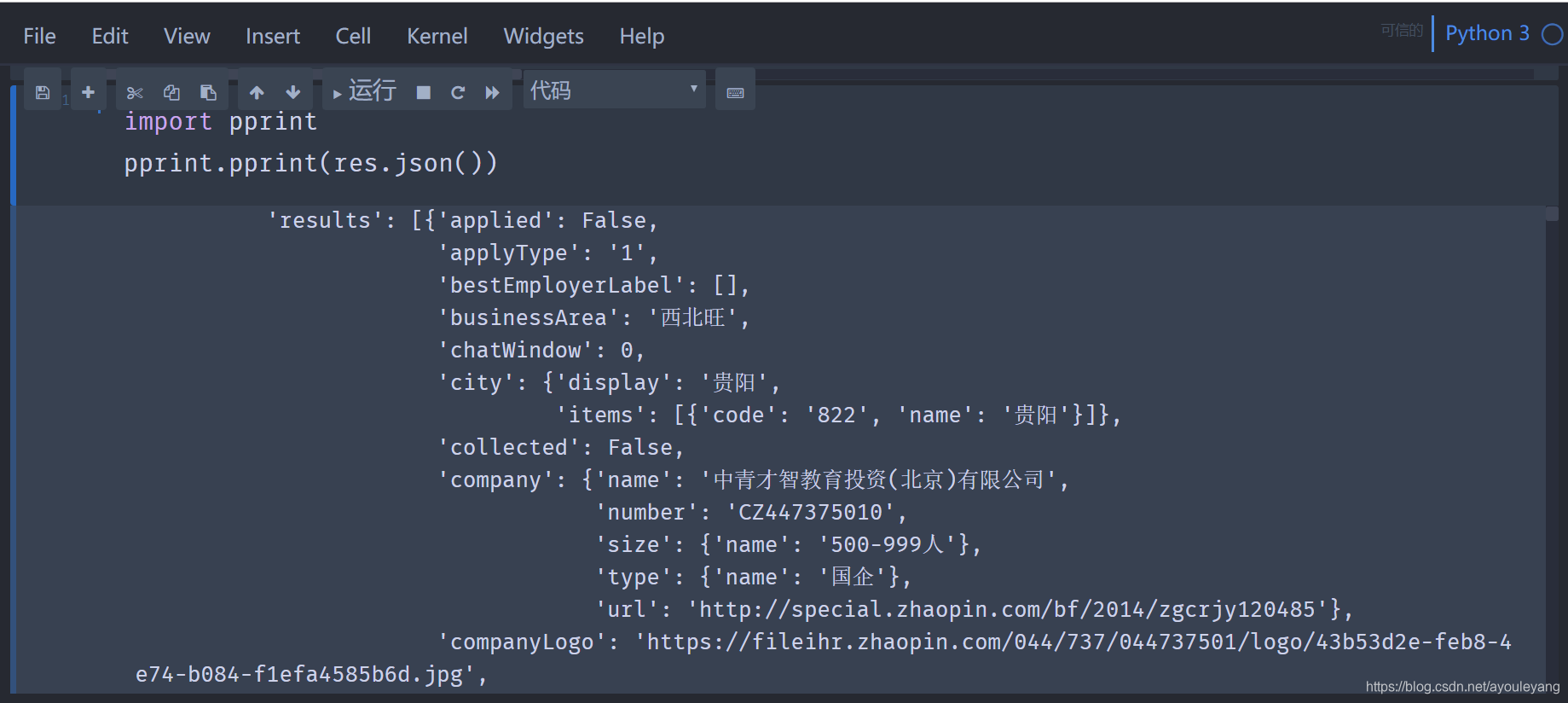The image size is (1568, 703).
Task: Open the Widgets menu
Action: (544, 36)
